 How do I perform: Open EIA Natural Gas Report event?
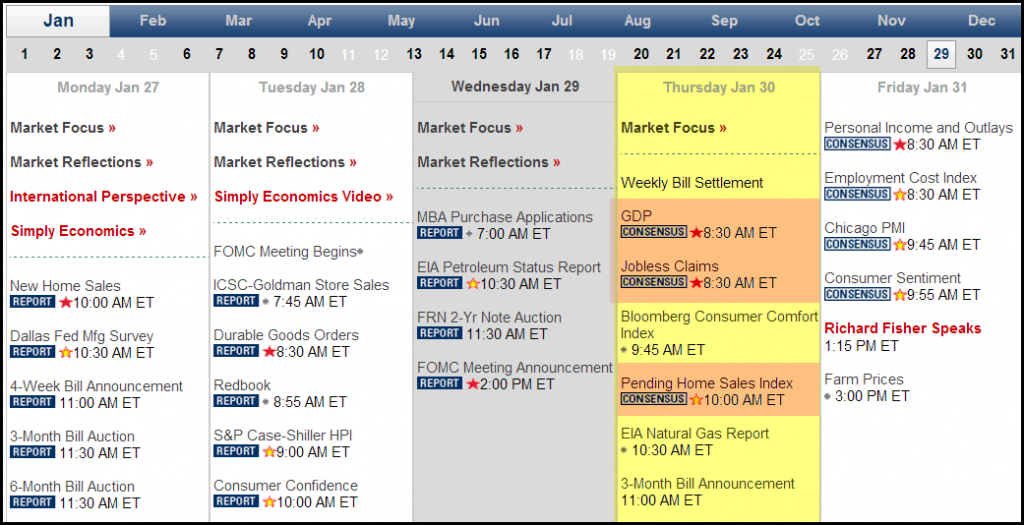tap(695, 434)
